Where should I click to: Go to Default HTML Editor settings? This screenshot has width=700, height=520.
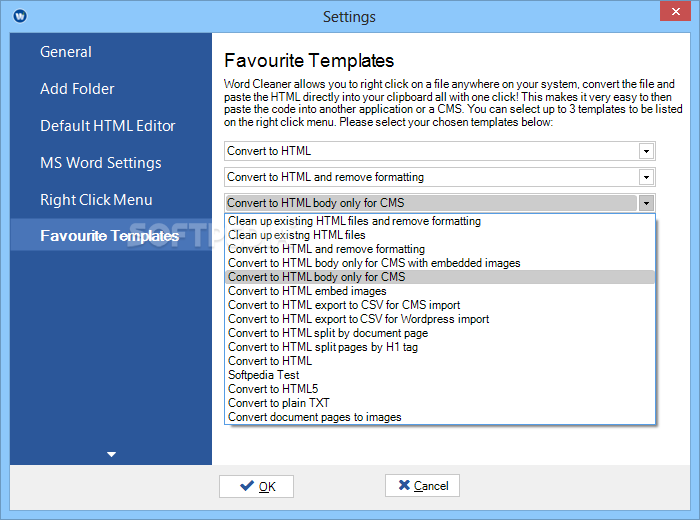click(x=108, y=126)
